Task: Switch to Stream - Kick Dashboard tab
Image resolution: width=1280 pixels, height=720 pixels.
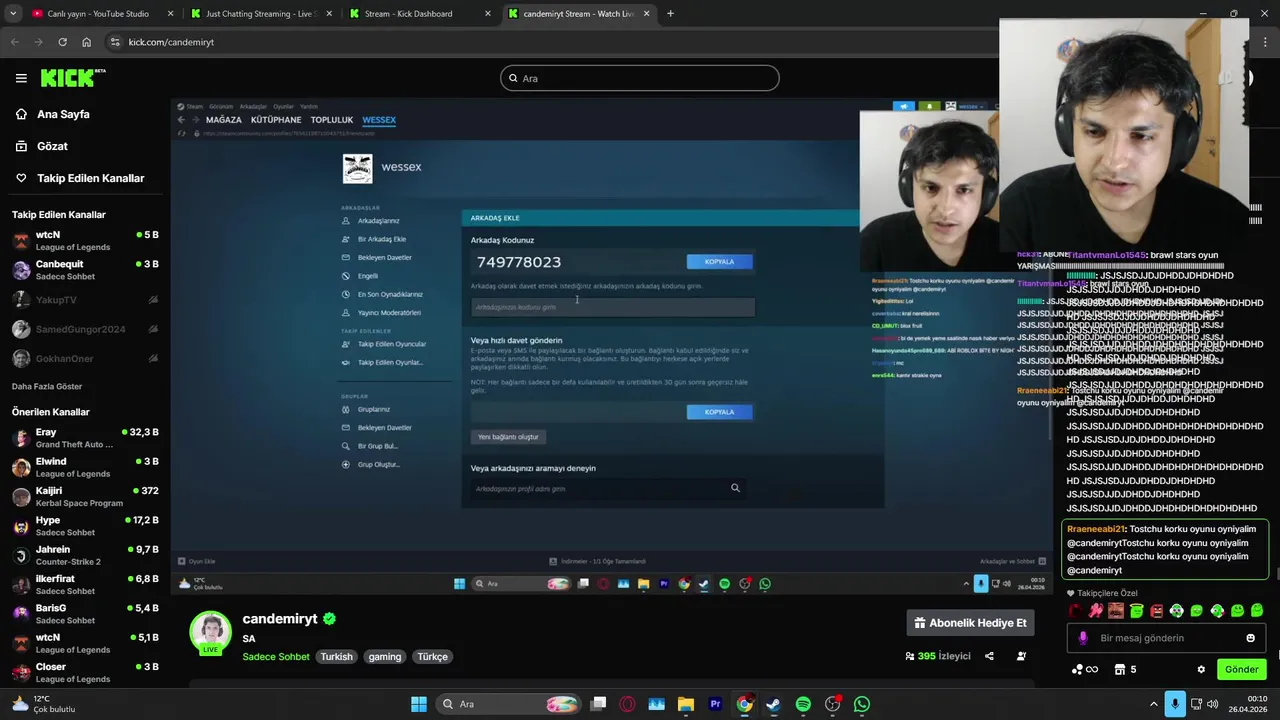Action: coord(420,14)
